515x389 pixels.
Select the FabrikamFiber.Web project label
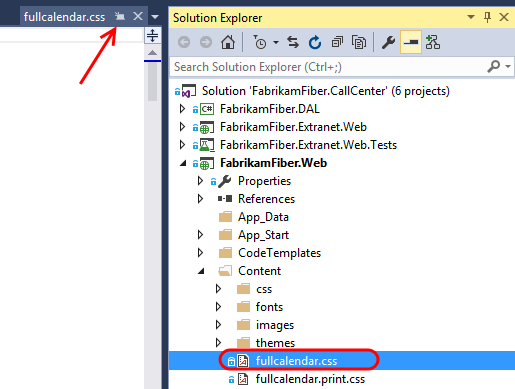pyautogui.click(x=273, y=163)
